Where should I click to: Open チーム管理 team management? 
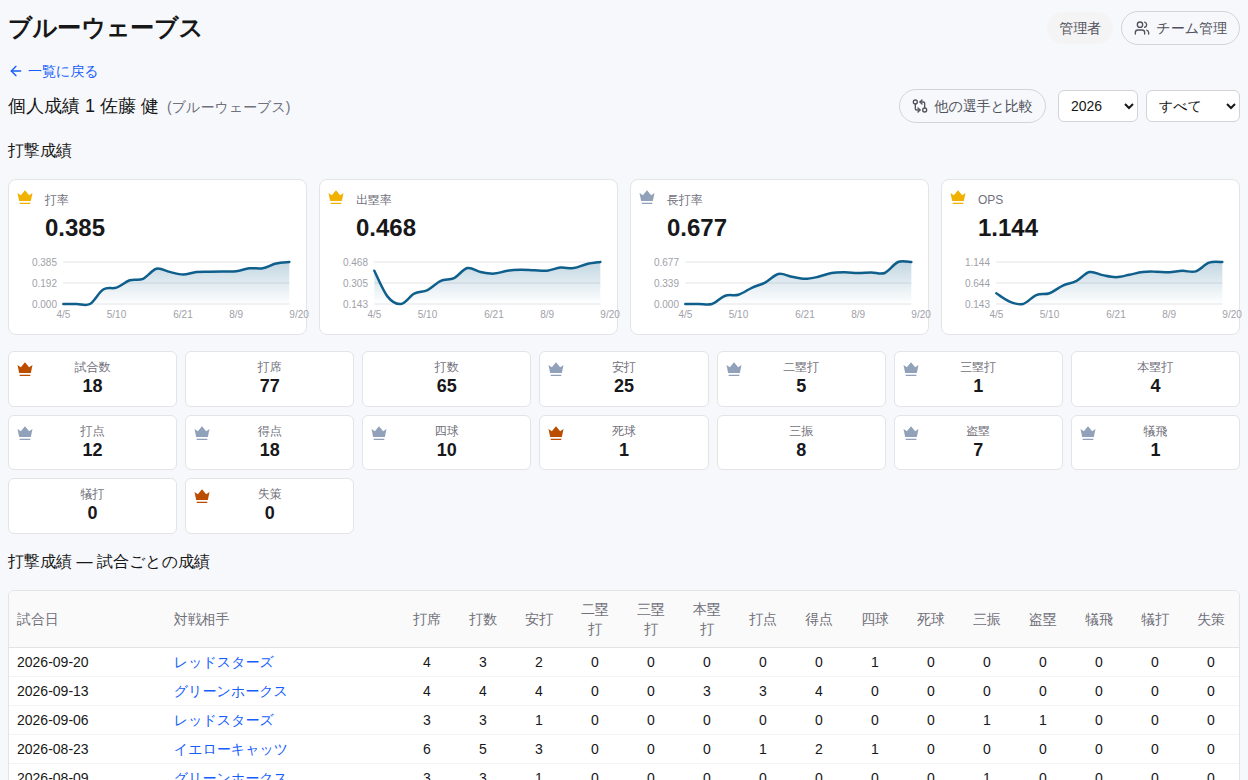(1180, 28)
